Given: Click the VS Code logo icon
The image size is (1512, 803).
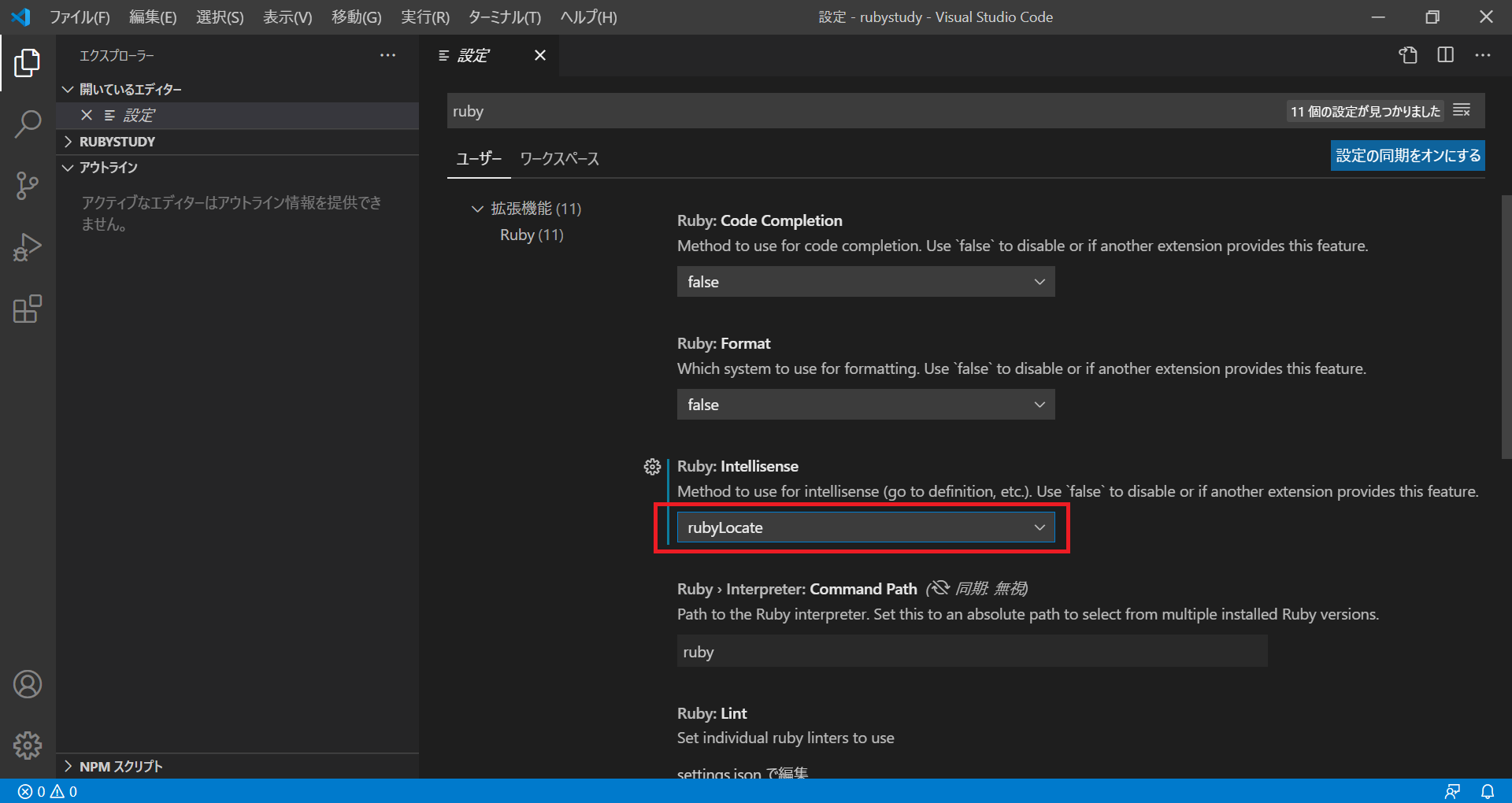Looking at the screenshot, I should coord(21,17).
